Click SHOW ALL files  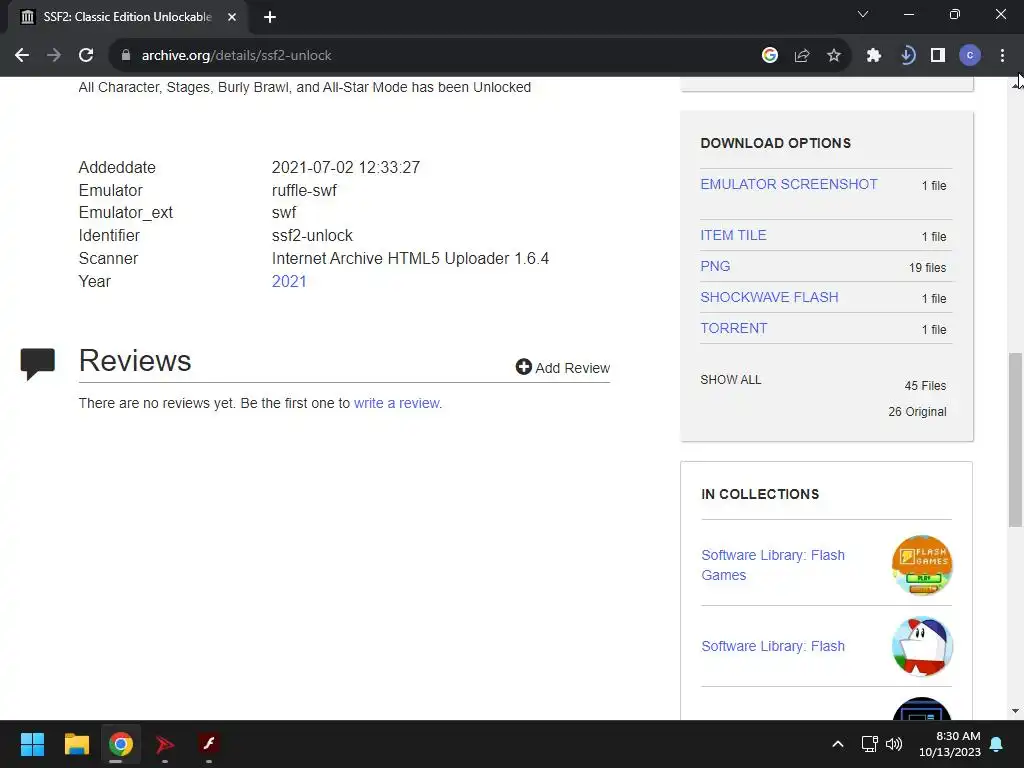731,379
